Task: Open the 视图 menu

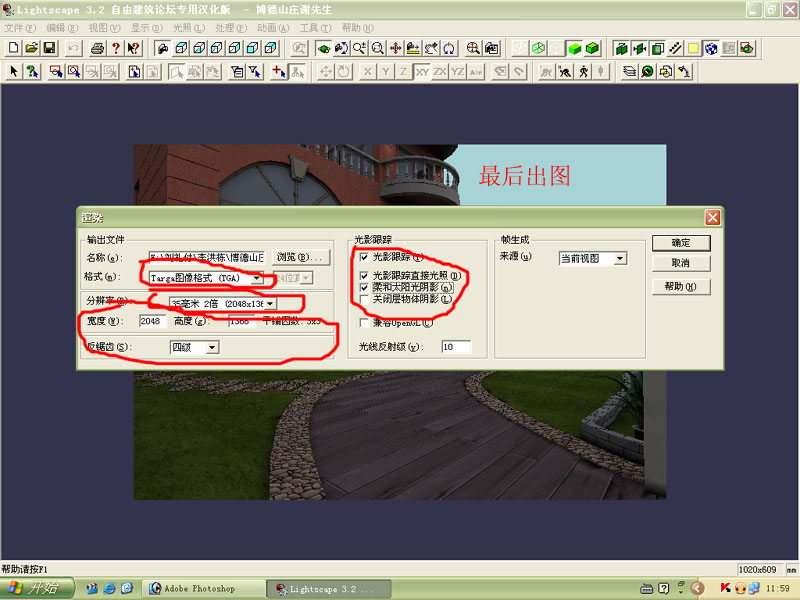Action: [105, 28]
